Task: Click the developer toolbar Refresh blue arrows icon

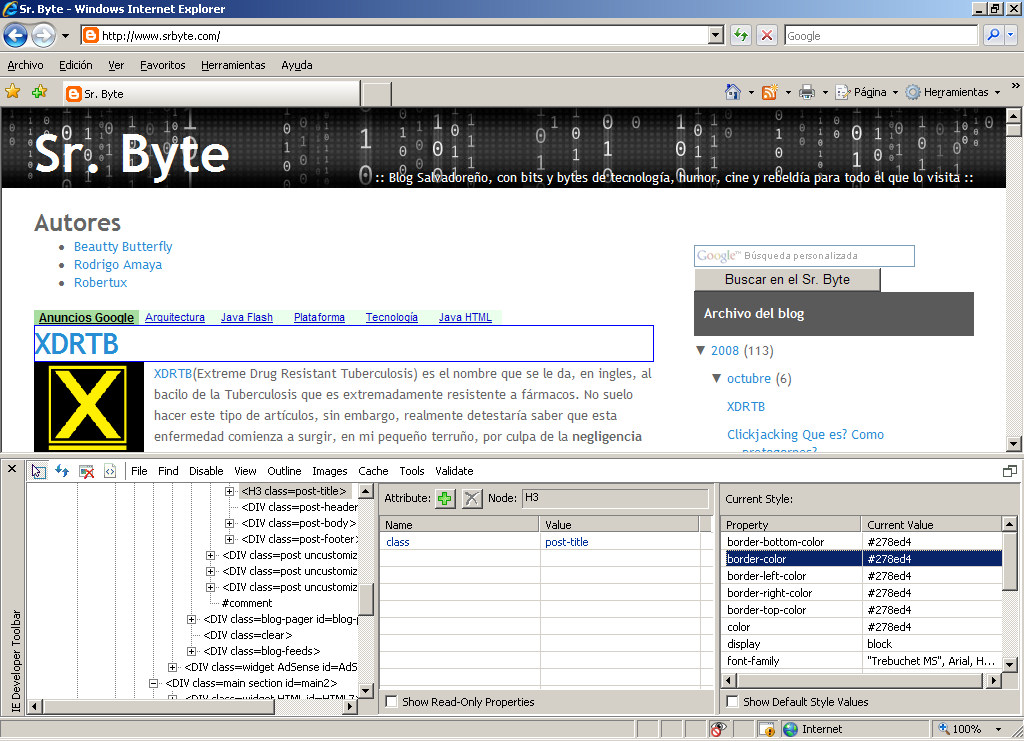Action: 62,471
